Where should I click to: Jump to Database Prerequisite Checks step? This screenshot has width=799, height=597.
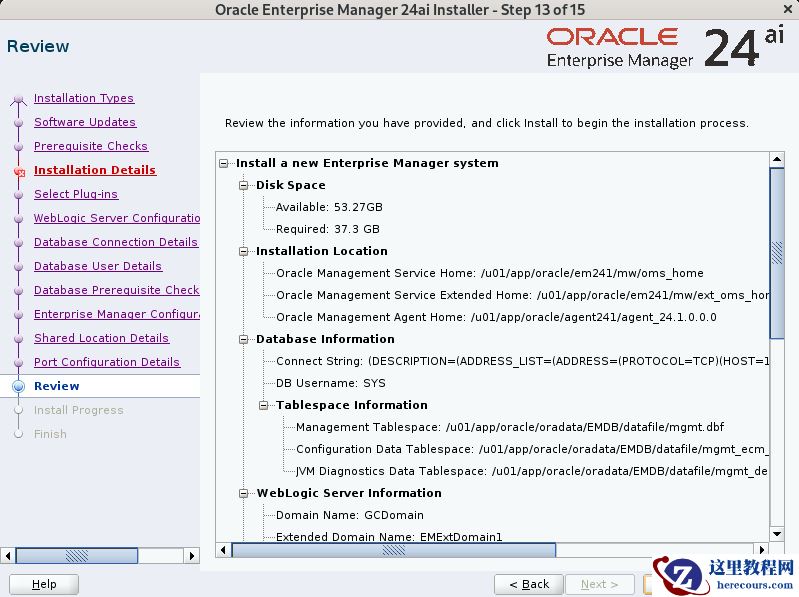(117, 289)
